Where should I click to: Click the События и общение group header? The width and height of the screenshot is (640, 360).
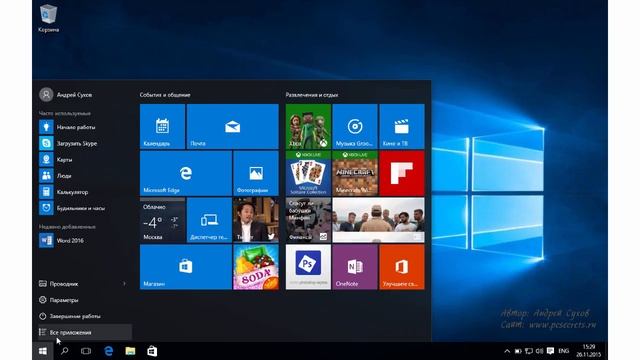tap(165, 95)
